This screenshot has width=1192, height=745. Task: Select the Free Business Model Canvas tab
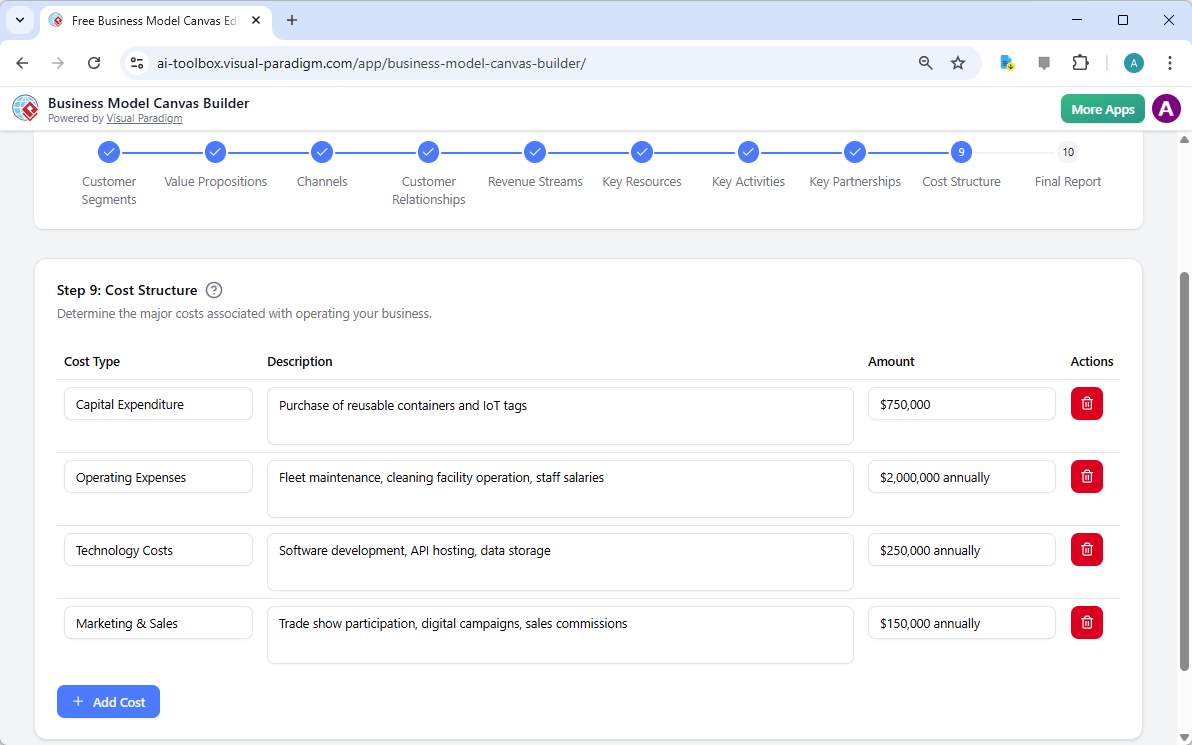pyautogui.click(x=150, y=20)
